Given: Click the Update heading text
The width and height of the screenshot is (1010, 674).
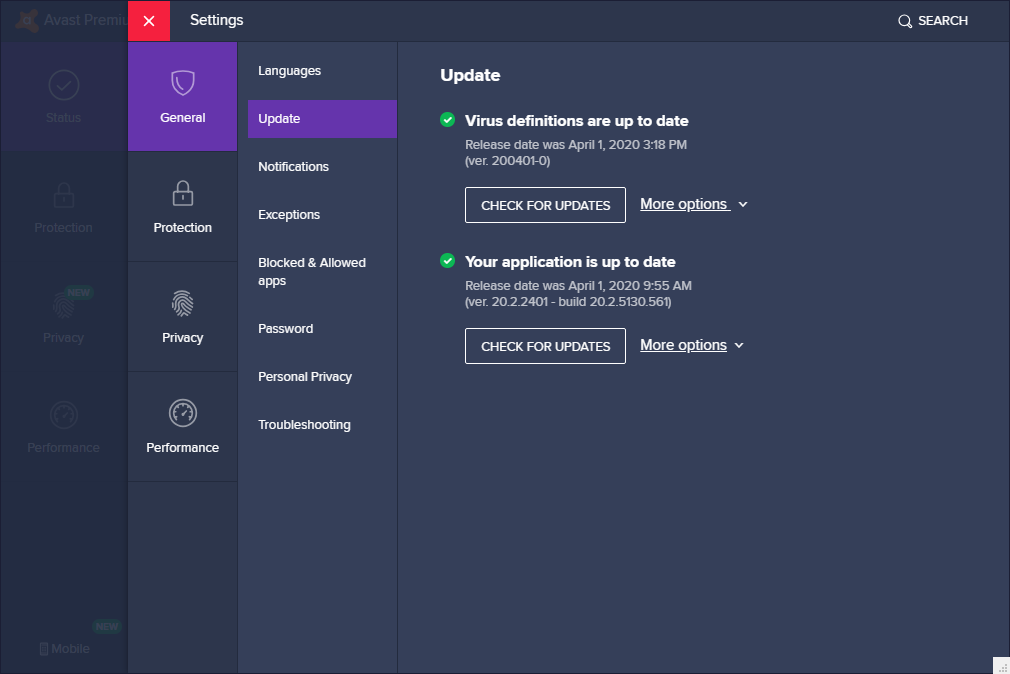Looking at the screenshot, I should coord(470,75).
